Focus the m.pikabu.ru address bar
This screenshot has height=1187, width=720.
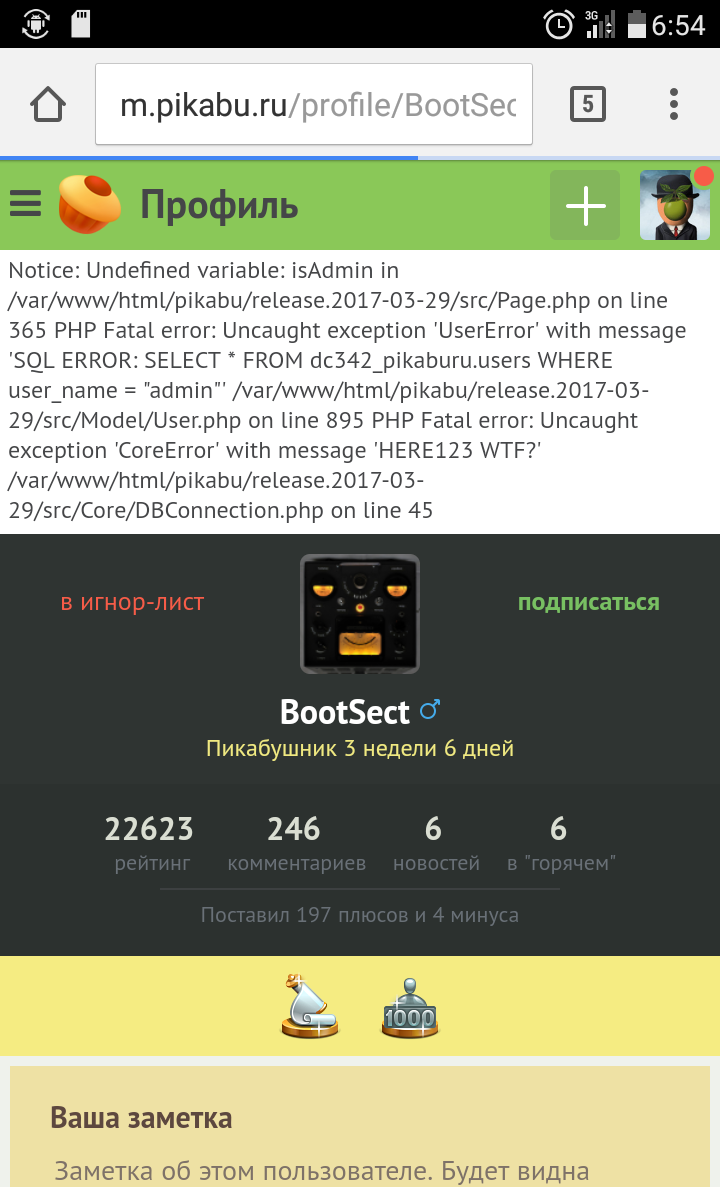[314, 105]
